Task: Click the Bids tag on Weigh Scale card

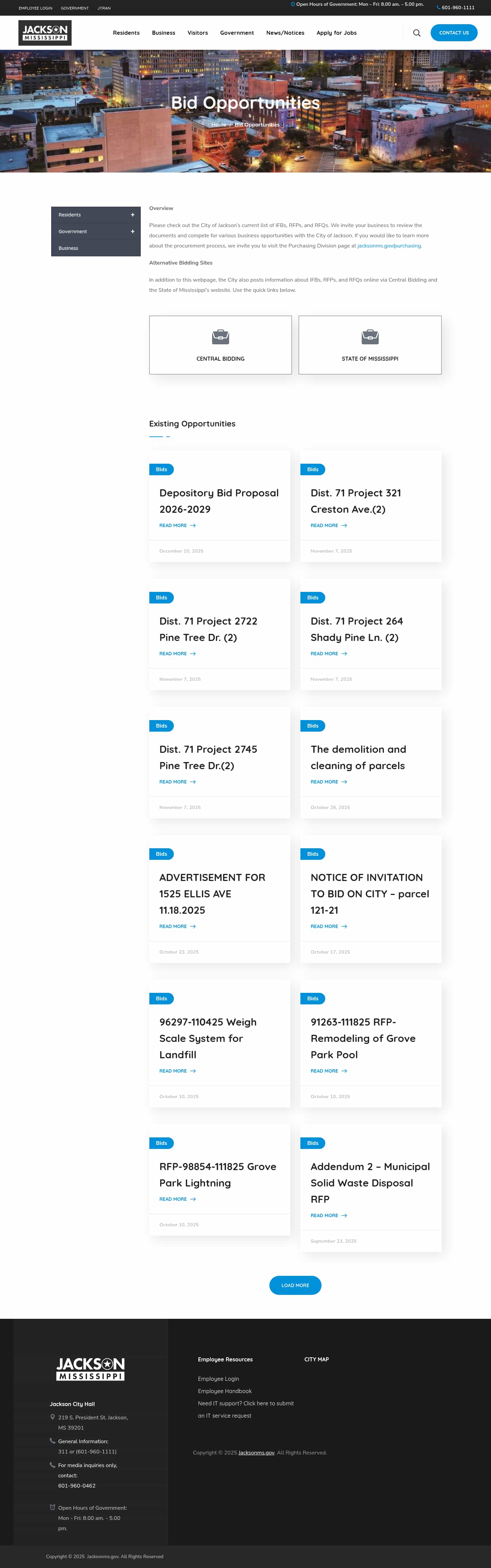Action: [x=161, y=999]
